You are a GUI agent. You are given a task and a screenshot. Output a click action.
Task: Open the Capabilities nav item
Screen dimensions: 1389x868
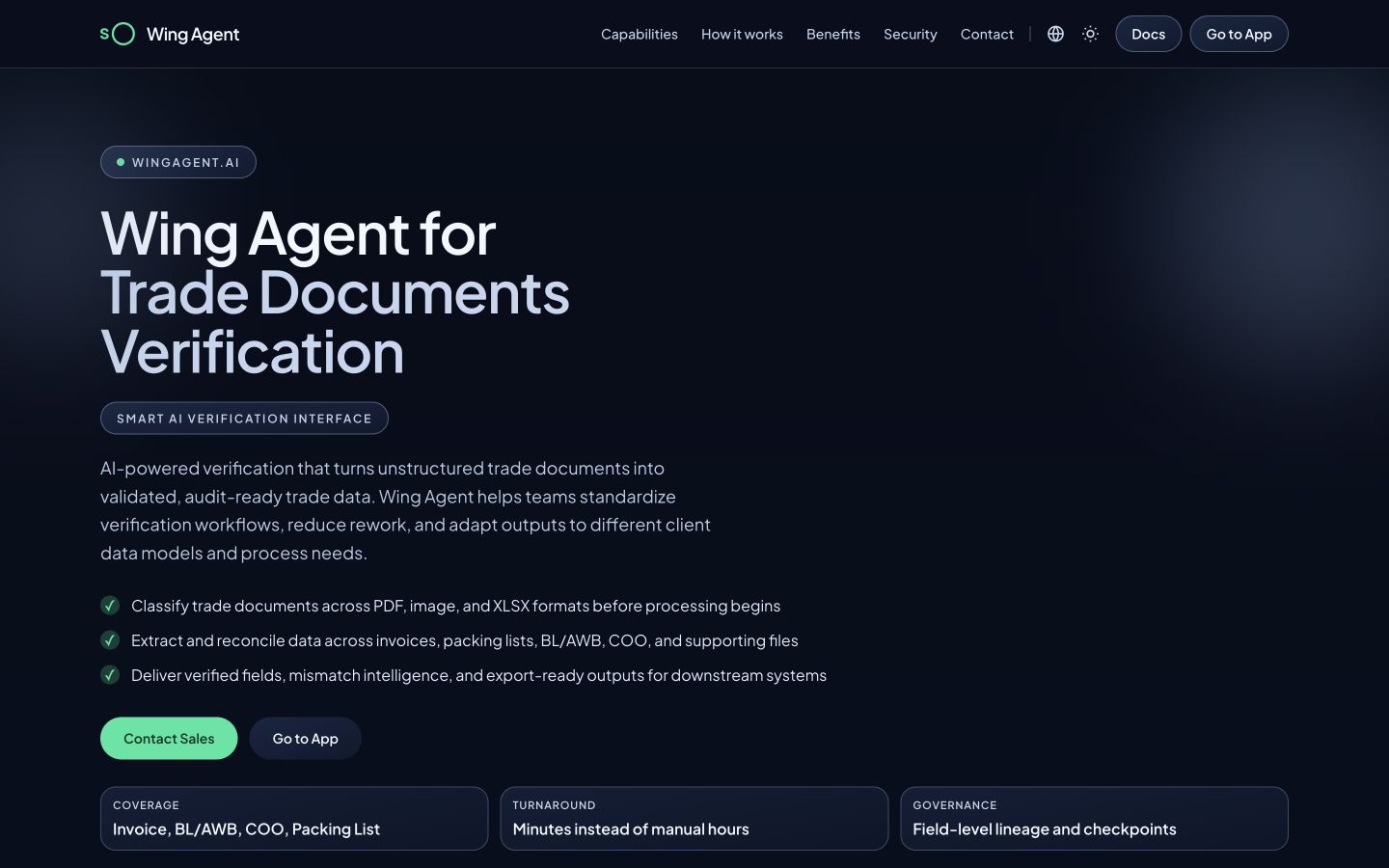point(640,34)
